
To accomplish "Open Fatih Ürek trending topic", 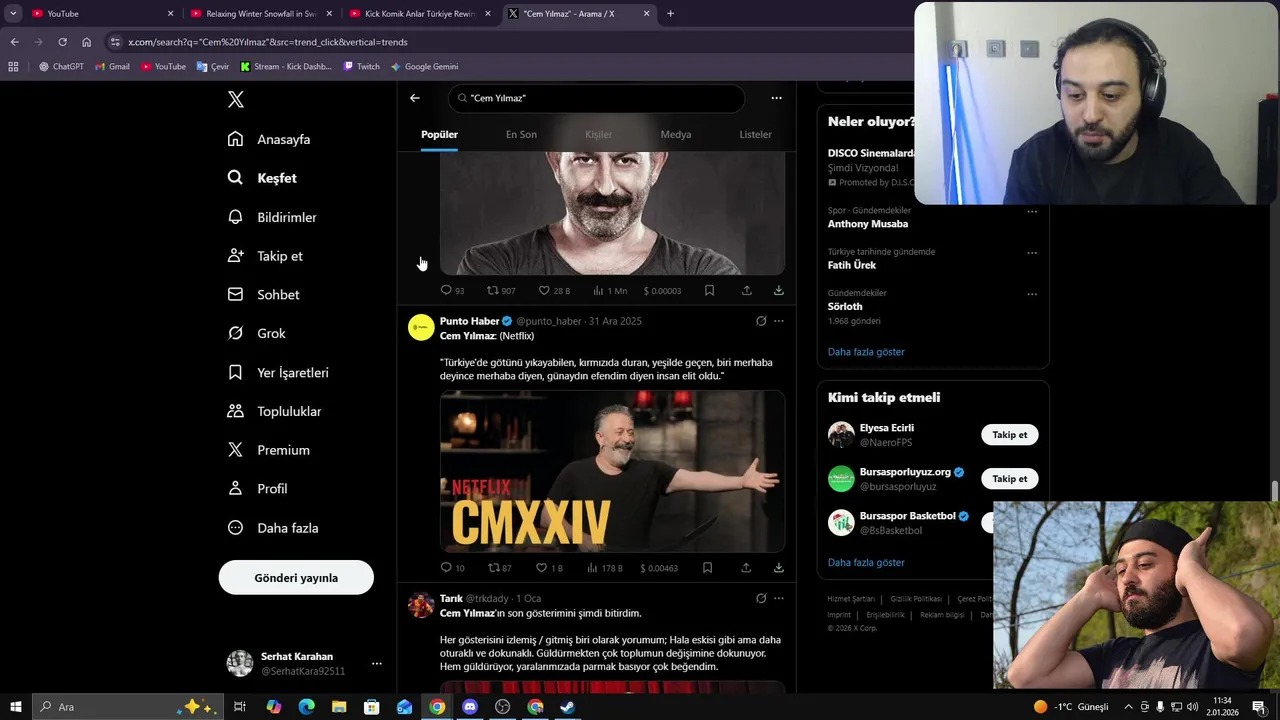I will click(852, 265).
